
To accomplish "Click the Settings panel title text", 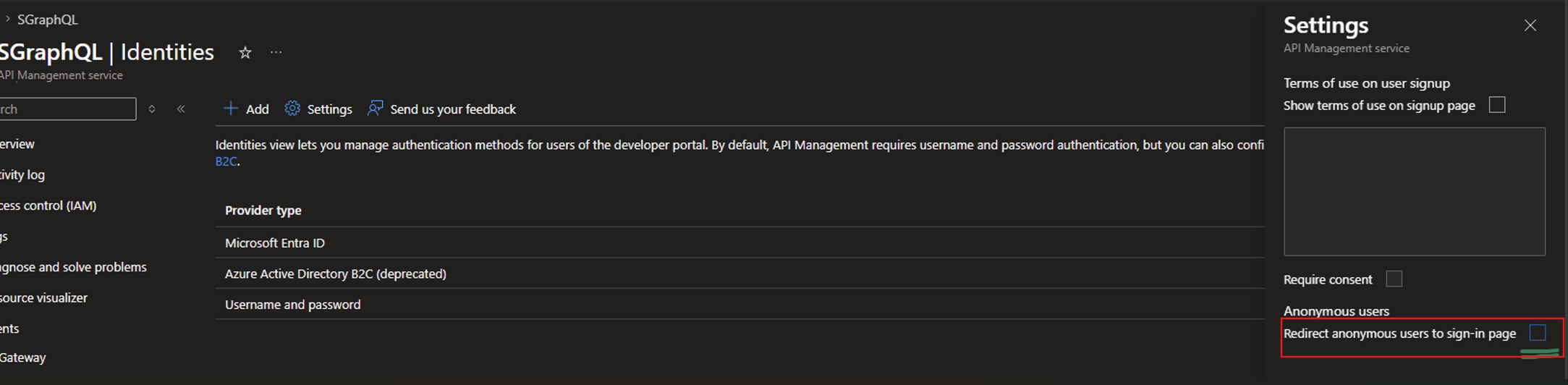I will (1326, 25).
